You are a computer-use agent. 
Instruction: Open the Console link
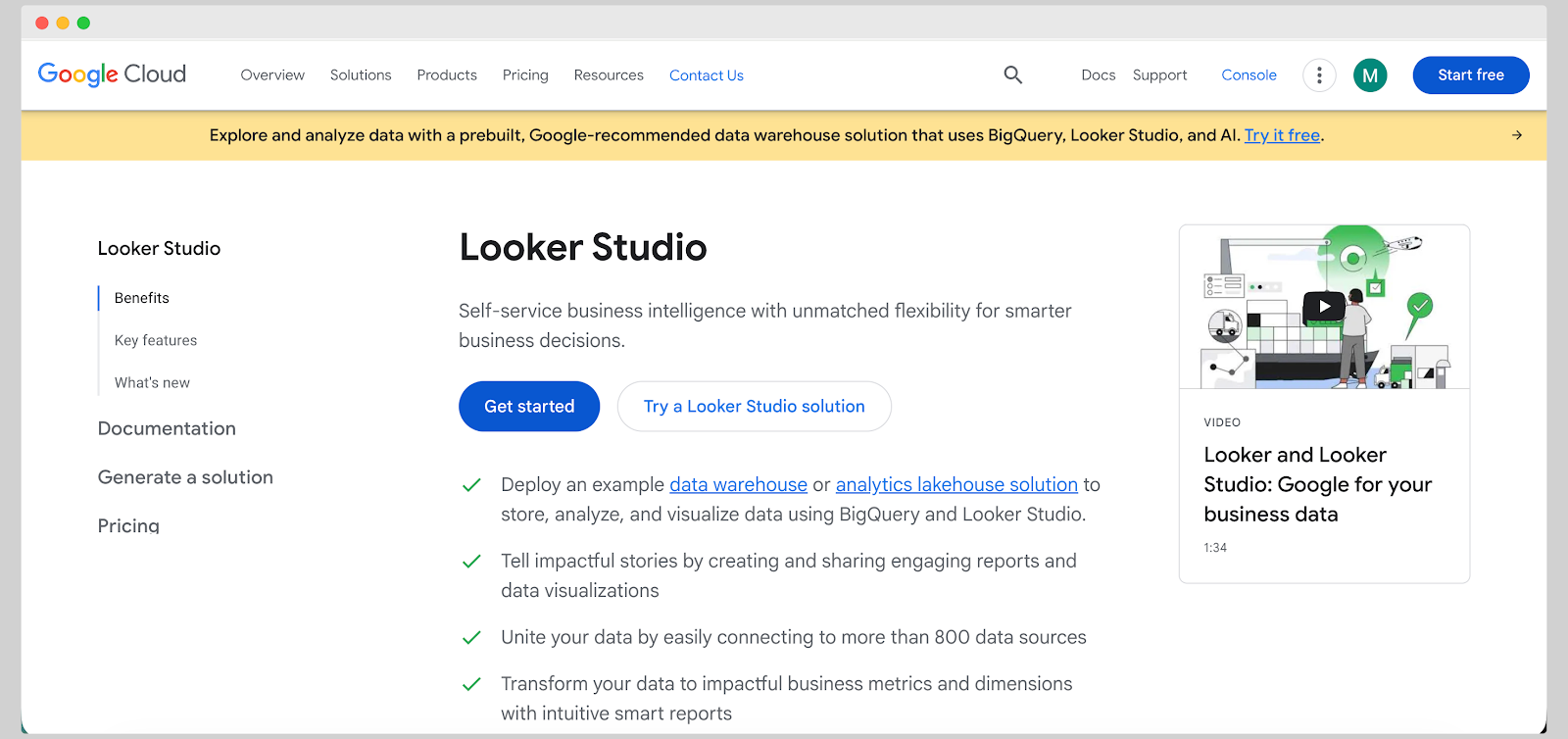point(1249,75)
